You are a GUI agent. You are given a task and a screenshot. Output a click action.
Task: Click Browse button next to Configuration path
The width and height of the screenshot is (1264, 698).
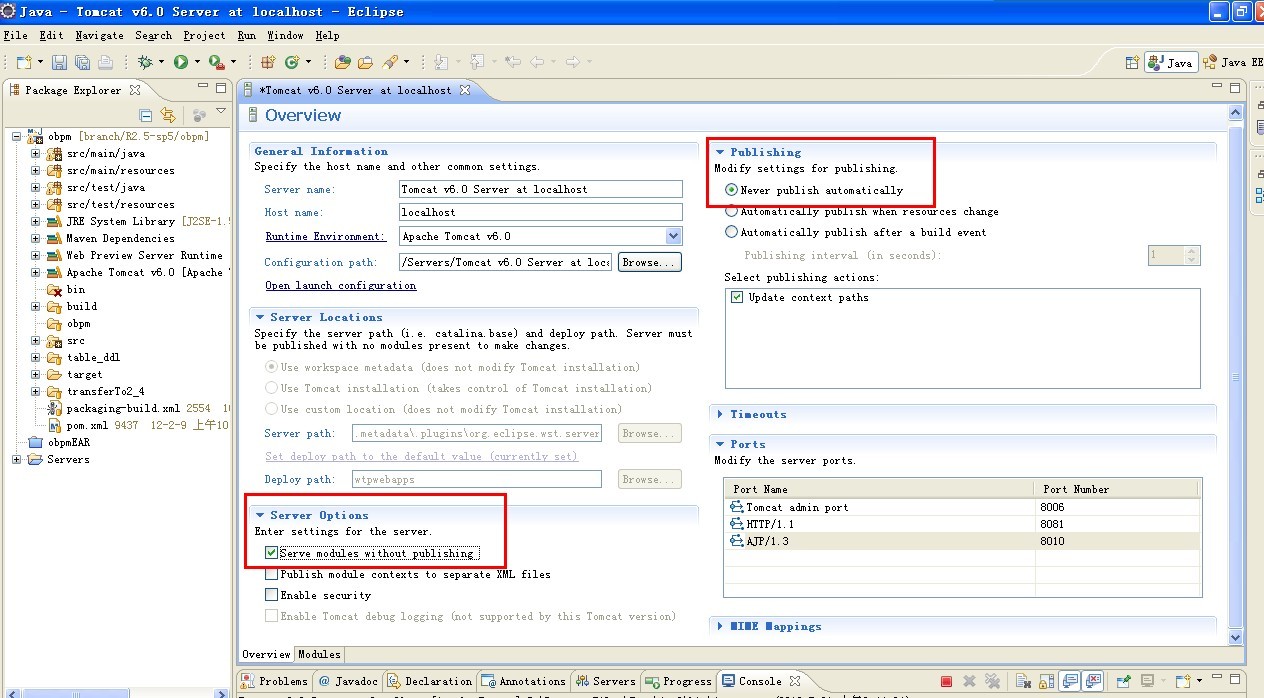coord(650,262)
